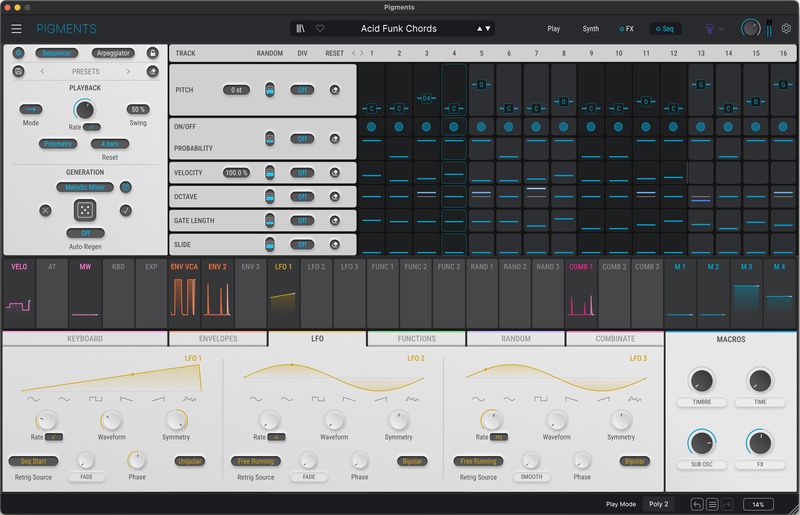Select the ramp-up waveform icon under LFO 3

pyautogui.click(x=603, y=399)
